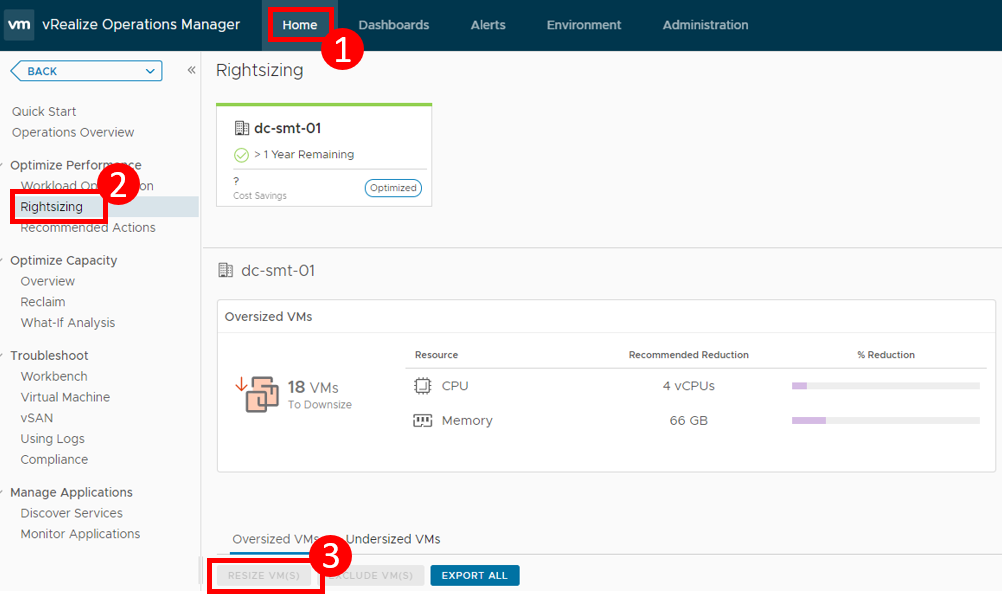The width and height of the screenshot is (1002, 596).
Task: Click the Memory % Reduction bar
Action: point(886,420)
